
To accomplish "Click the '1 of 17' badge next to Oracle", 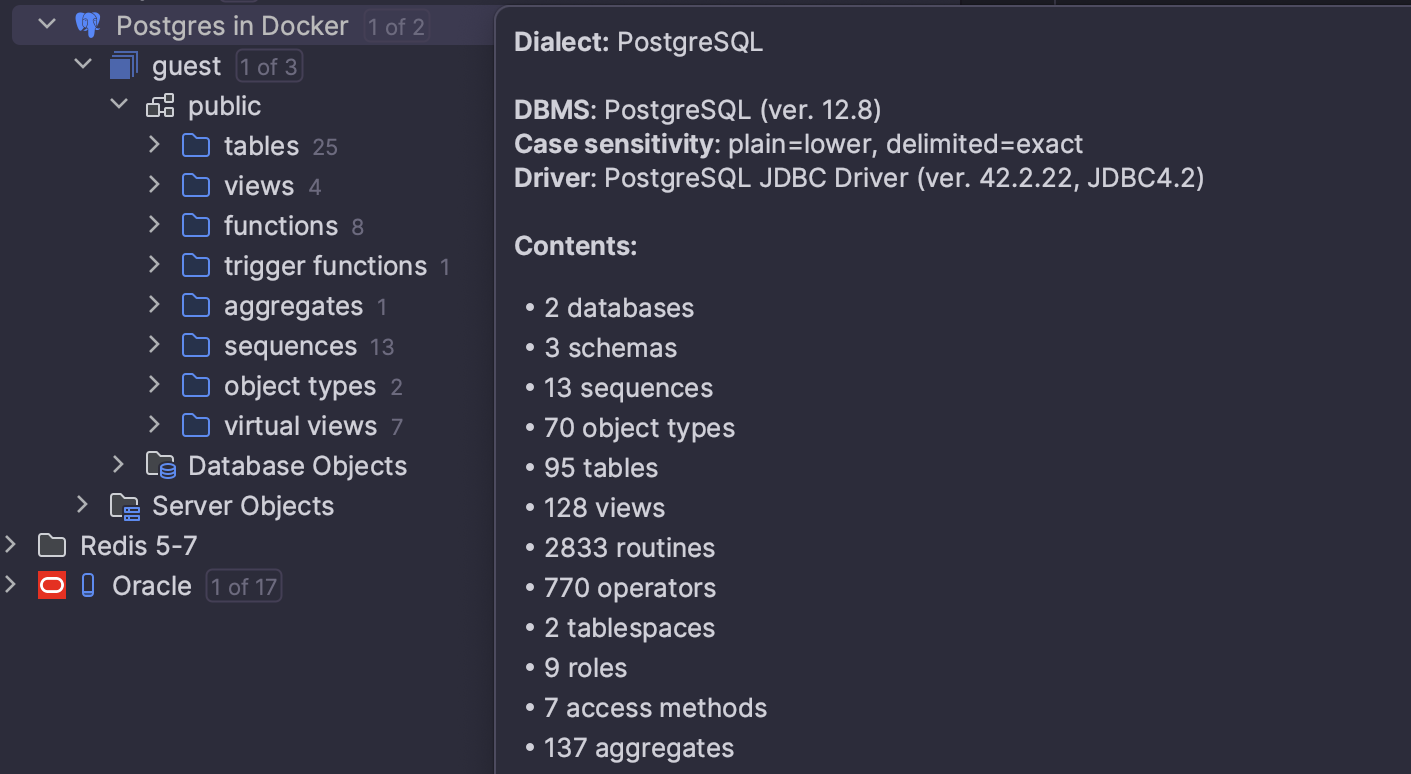I will point(243,585).
